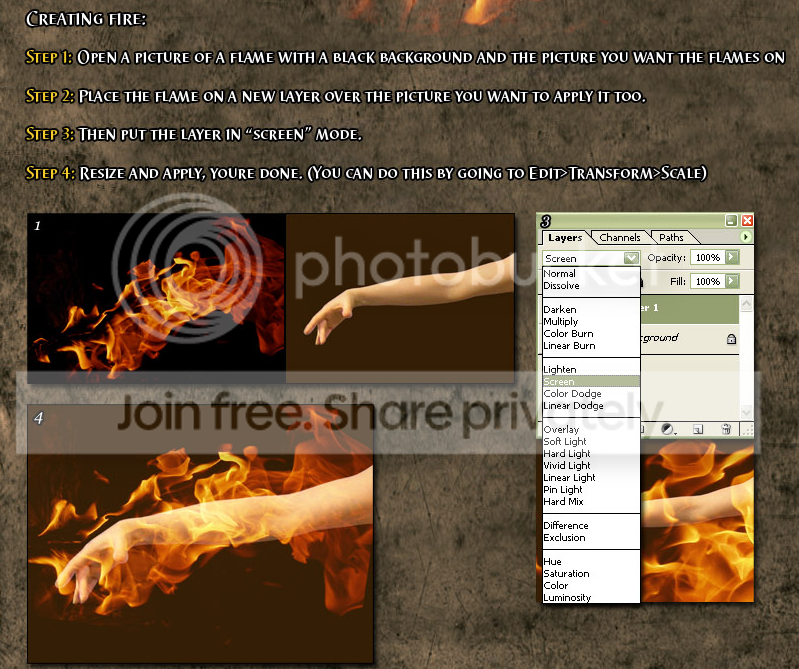The image size is (799, 669).
Task: Choose Multiply from blend mode list
Action: click(x=561, y=322)
